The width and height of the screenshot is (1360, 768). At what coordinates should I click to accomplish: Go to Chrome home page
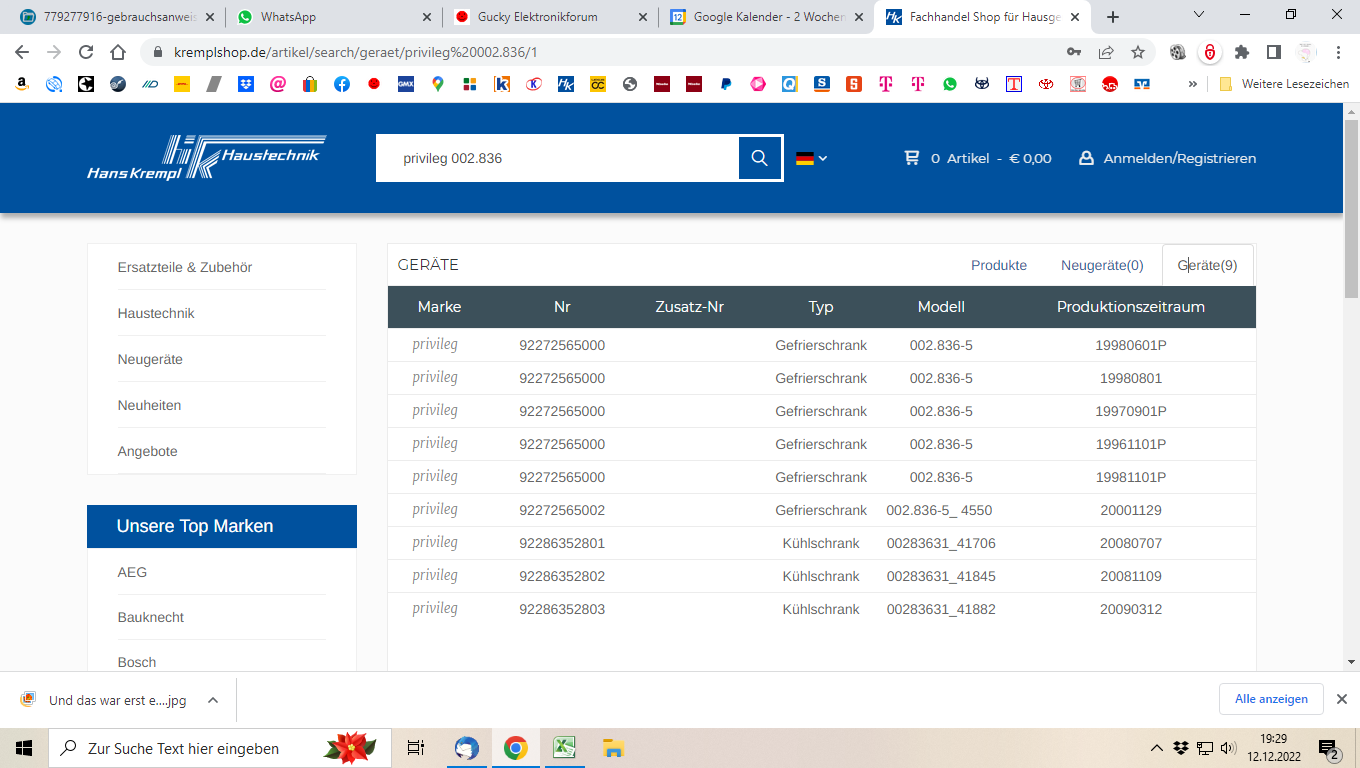click(x=118, y=52)
